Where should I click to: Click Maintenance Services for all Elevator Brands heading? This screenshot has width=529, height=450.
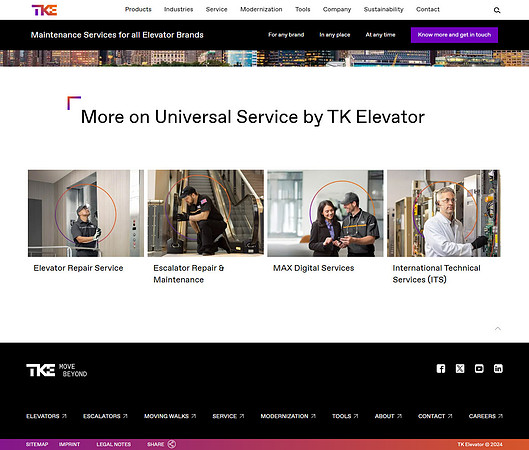(x=117, y=35)
